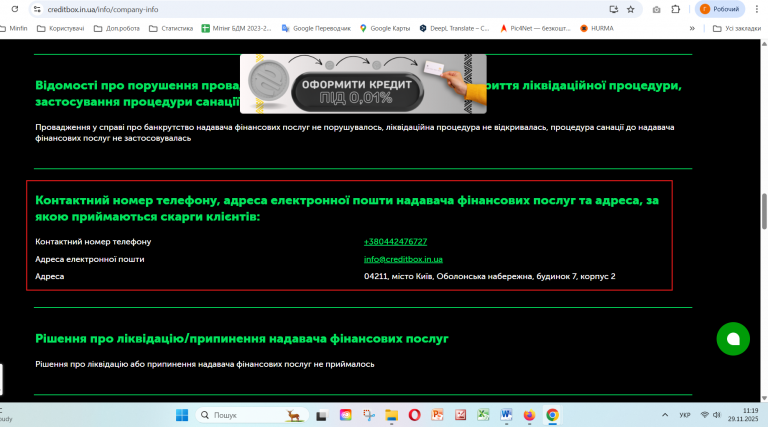Viewport: 768px width, 427px height.
Task: Open the volume speaker tray icon
Action: click(x=717, y=415)
